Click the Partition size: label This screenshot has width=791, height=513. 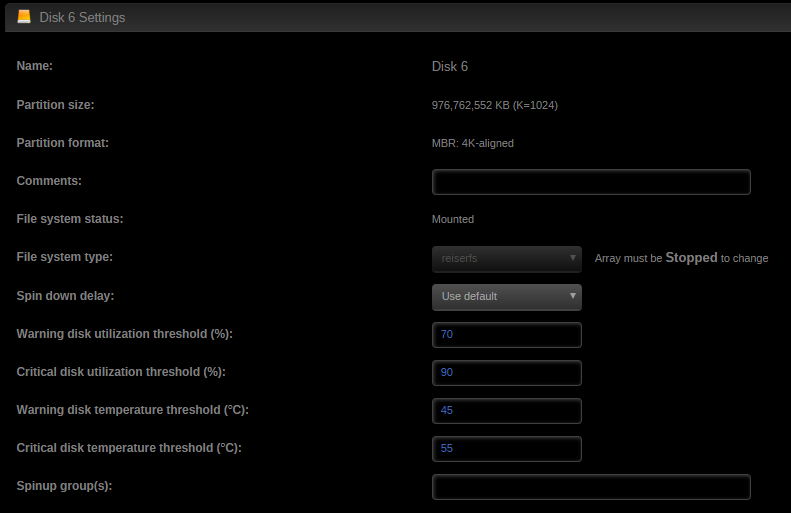point(55,105)
